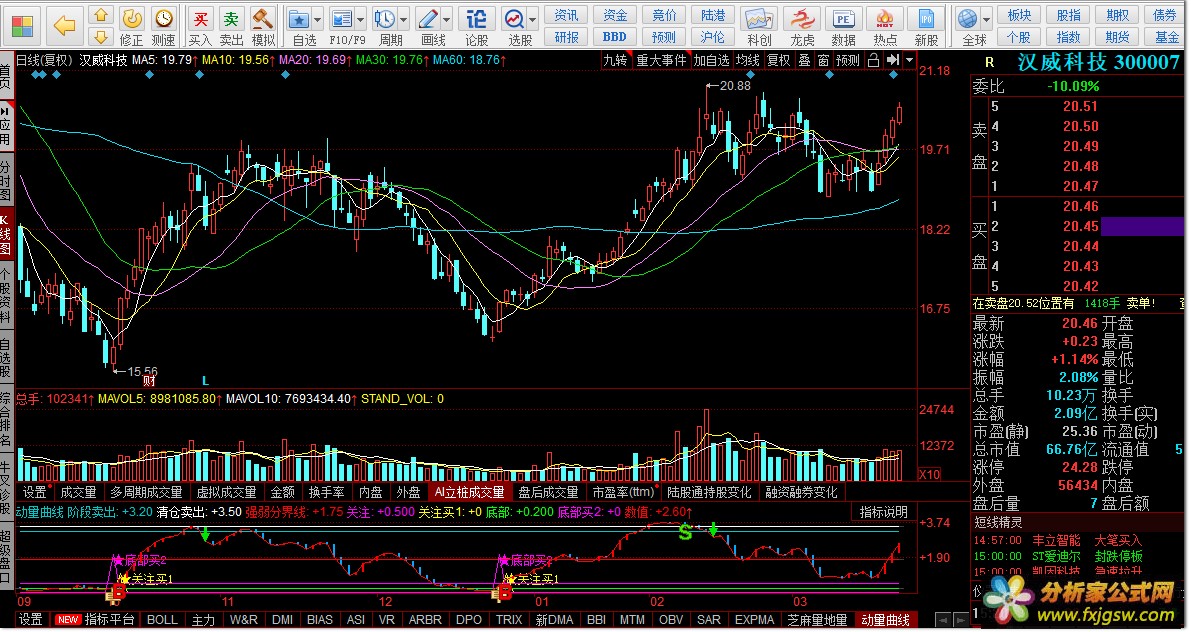Open the chart options dropdown triangle
The image size is (1191, 632).
pos(909,60)
